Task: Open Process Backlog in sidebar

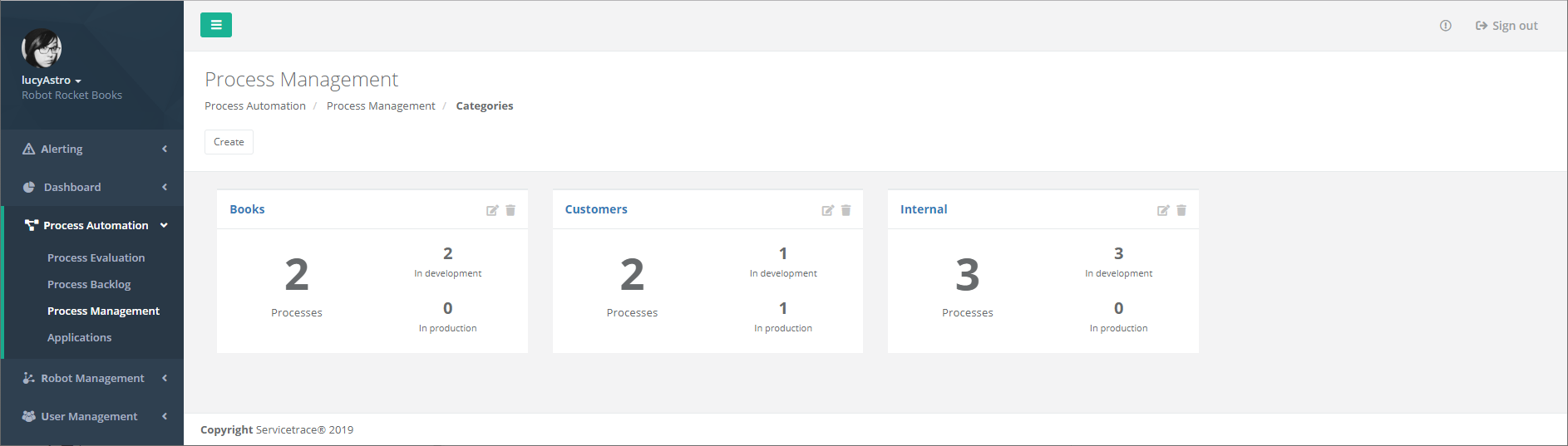Action: point(89,284)
